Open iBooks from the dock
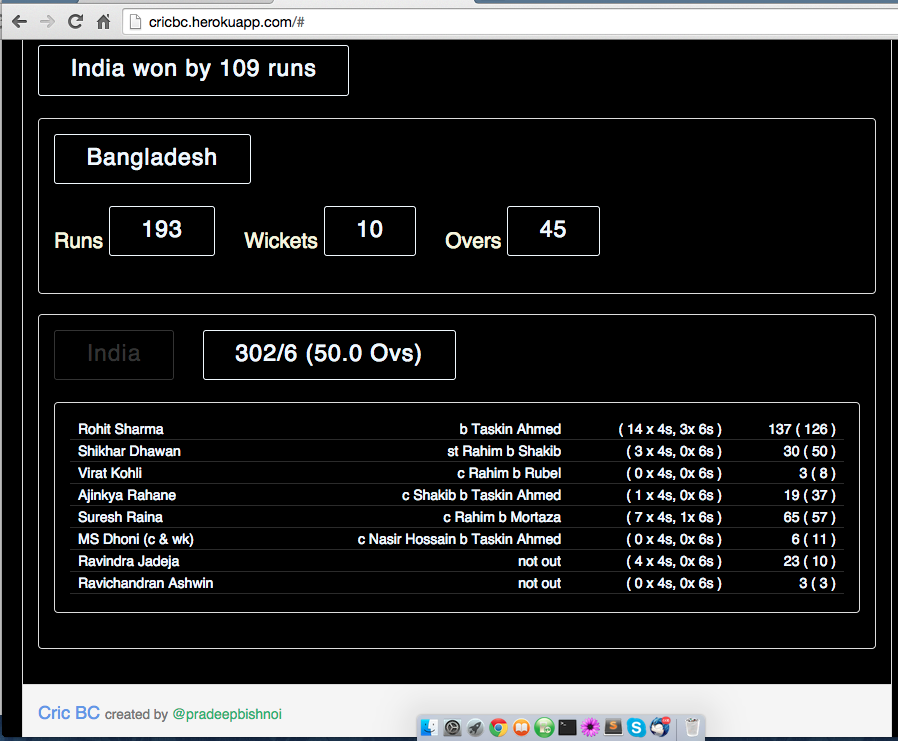The width and height of the screenshot is (898, 741). [x=521, y=727]
